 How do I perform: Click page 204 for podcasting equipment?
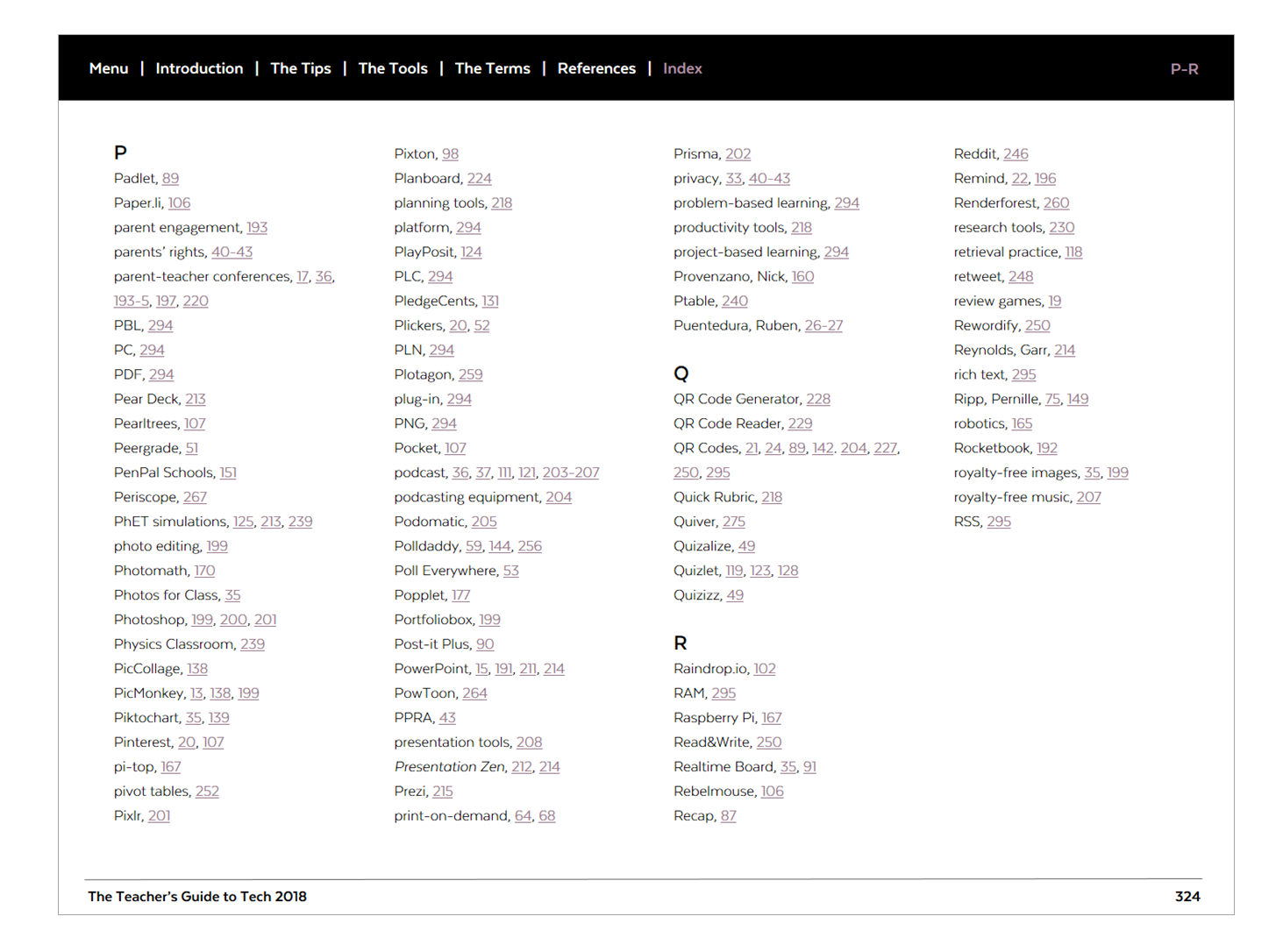(559, 497)
